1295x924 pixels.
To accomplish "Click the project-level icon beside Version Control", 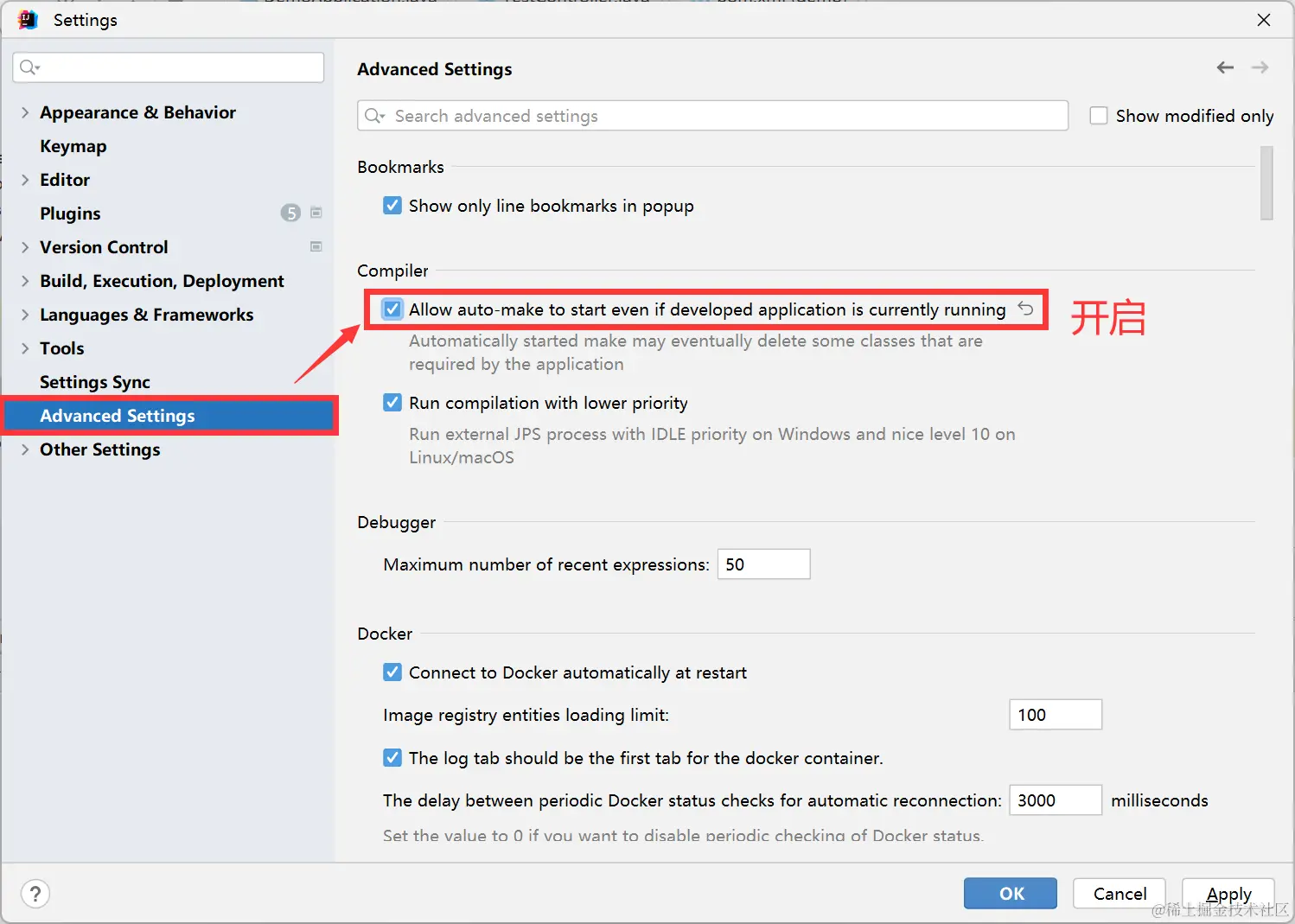I will (316, 246).
